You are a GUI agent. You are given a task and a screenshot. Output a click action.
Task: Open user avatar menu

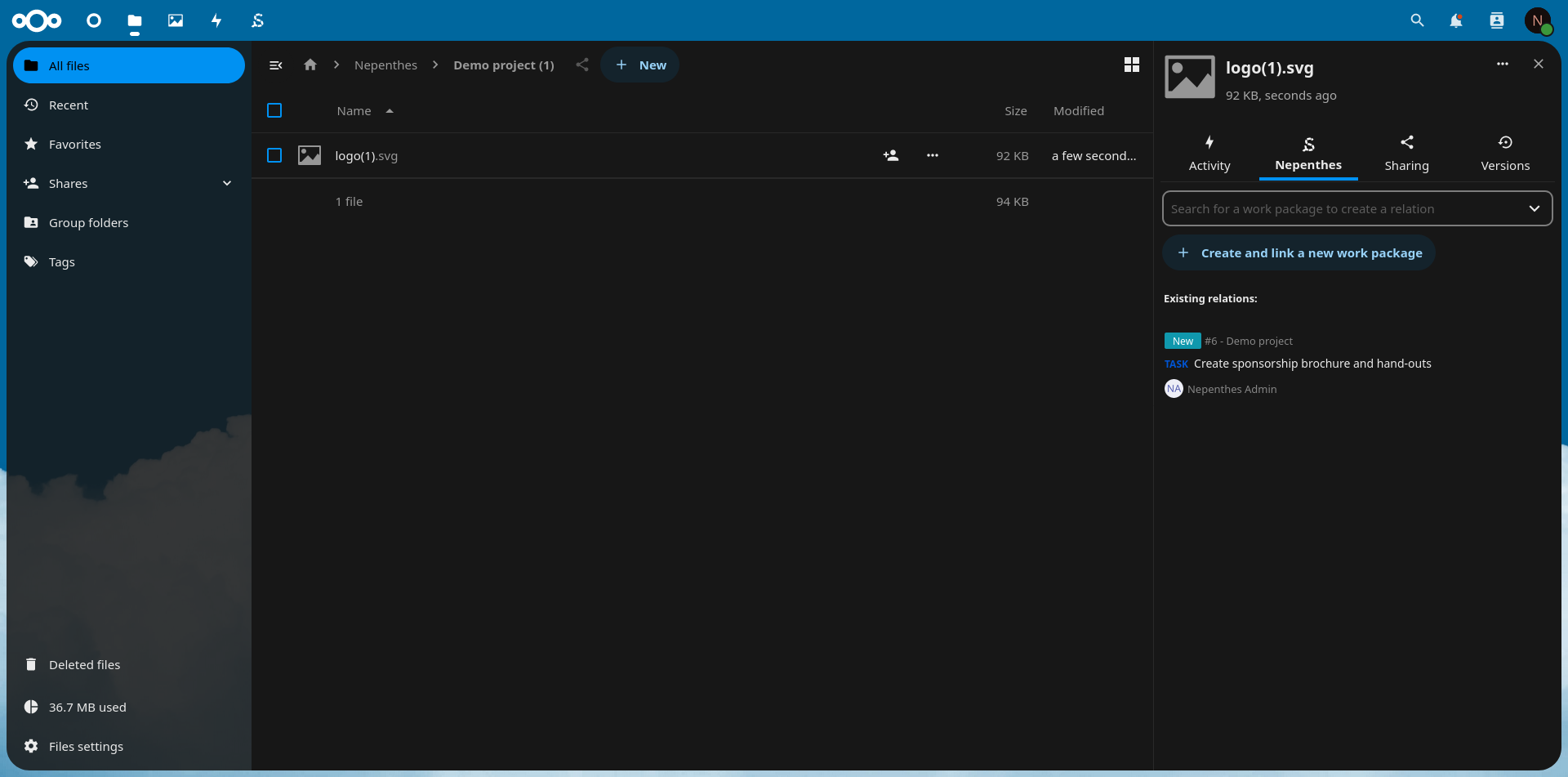click(x=1538, y=20)
